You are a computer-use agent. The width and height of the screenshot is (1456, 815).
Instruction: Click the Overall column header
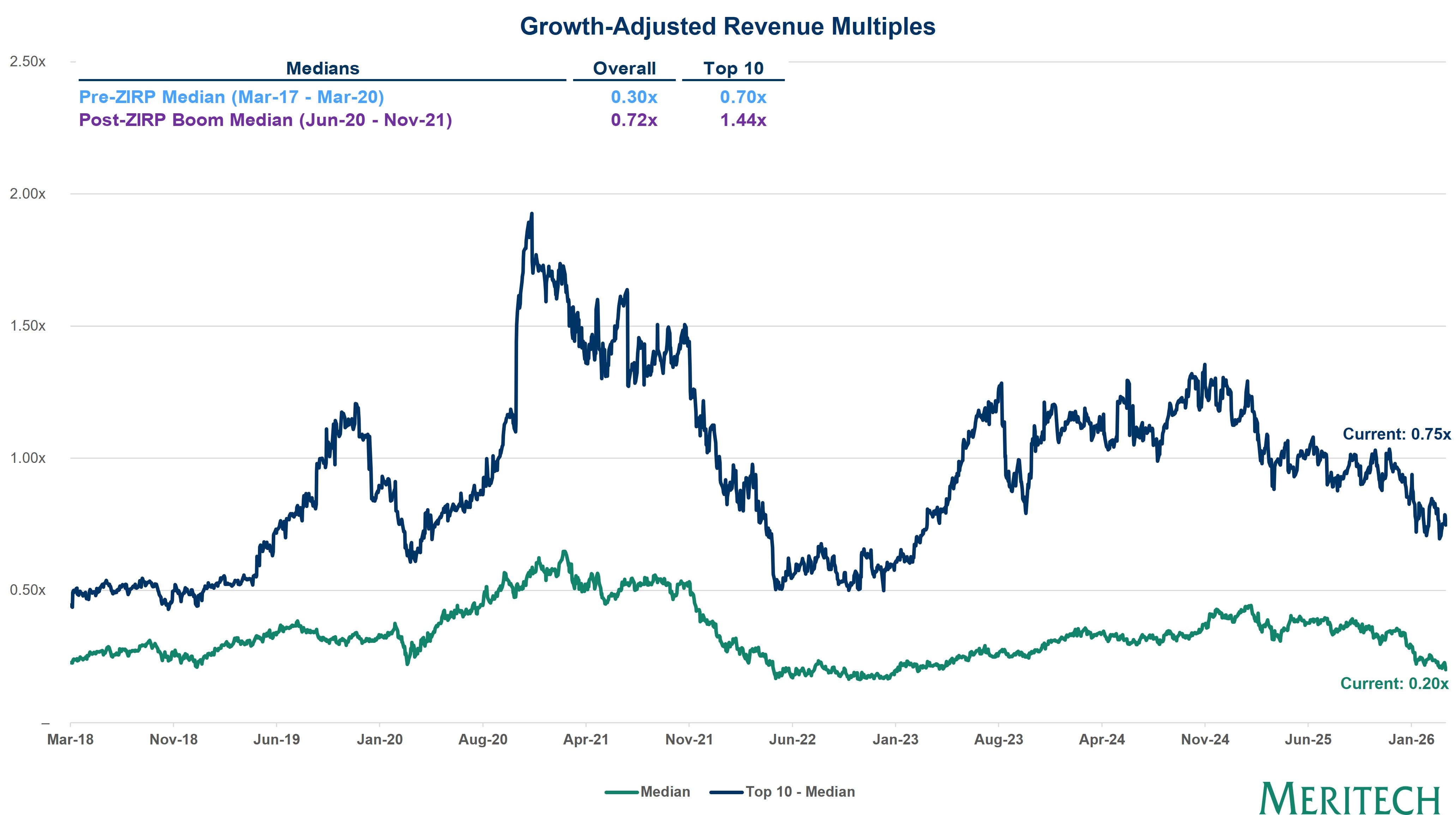tap(624, 68)
